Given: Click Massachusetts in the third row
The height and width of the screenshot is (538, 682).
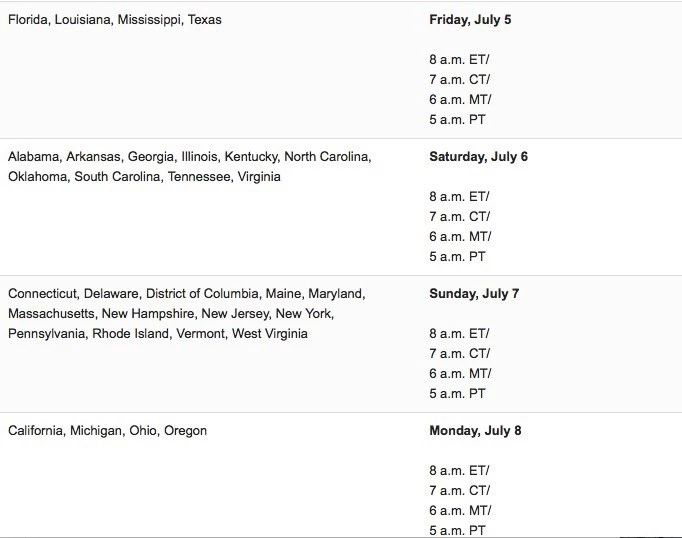Looking at the screenshot, I should (x=51, y=314).
